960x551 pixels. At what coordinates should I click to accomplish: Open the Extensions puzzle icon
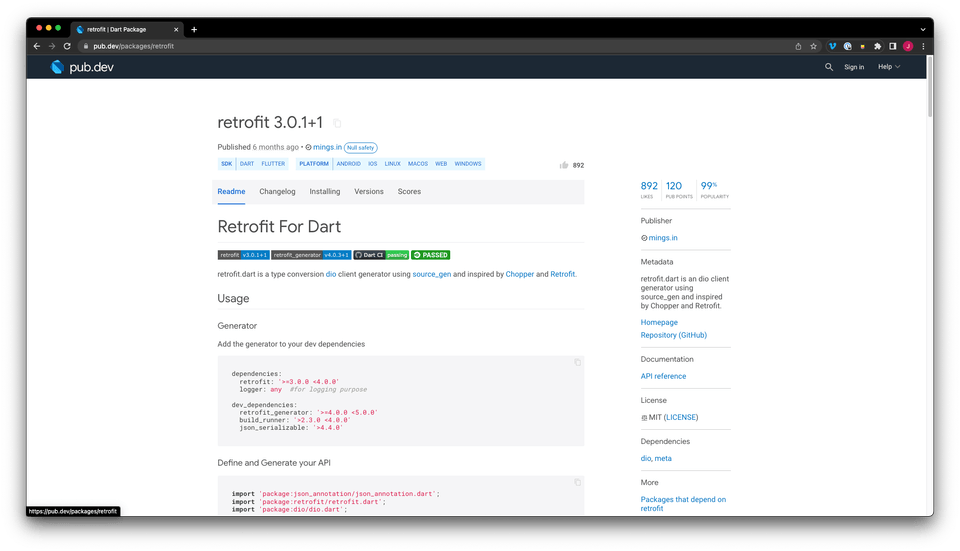click(878, 46)
